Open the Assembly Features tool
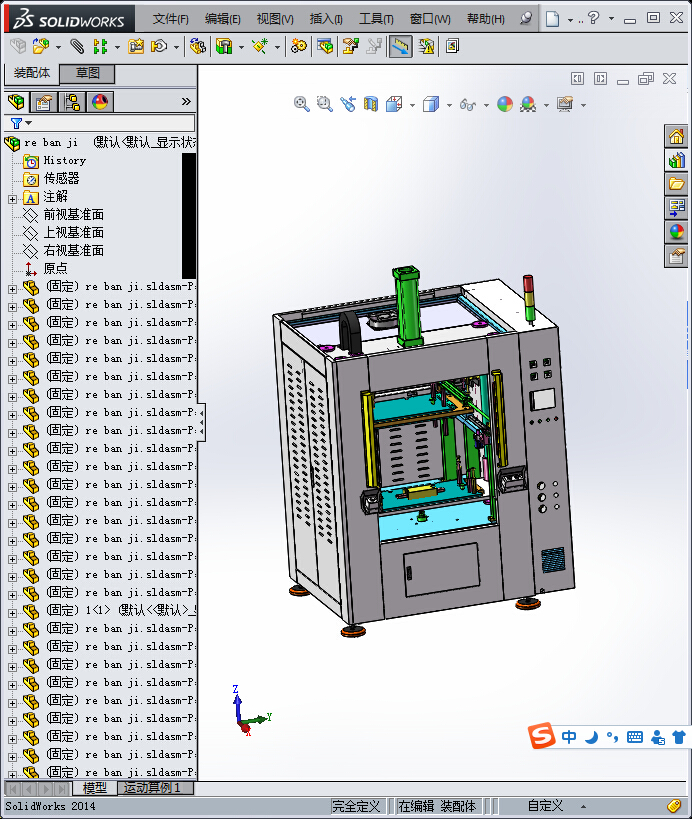 (x=224, y=46)
